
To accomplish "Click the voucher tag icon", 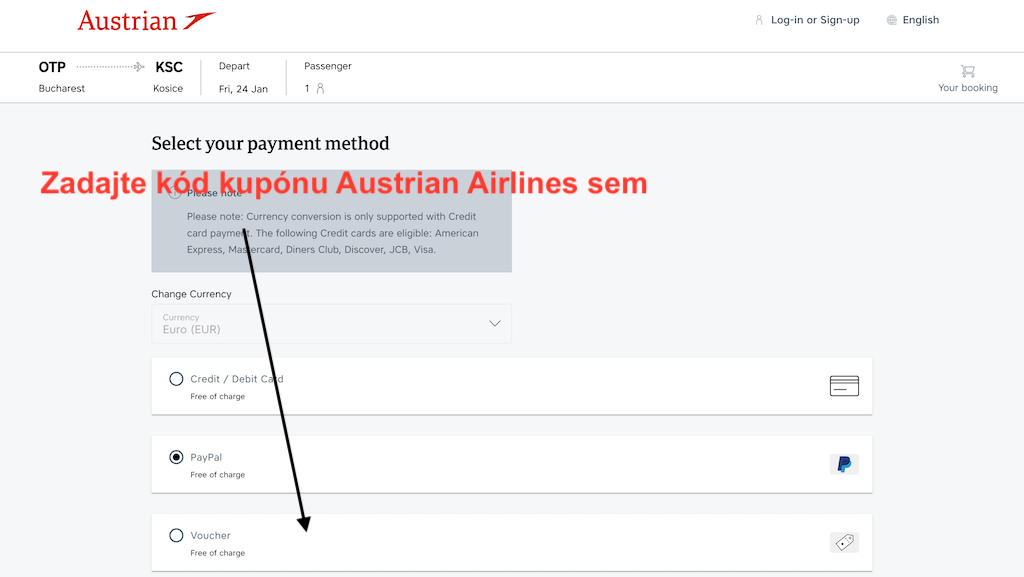I will 844,542.
